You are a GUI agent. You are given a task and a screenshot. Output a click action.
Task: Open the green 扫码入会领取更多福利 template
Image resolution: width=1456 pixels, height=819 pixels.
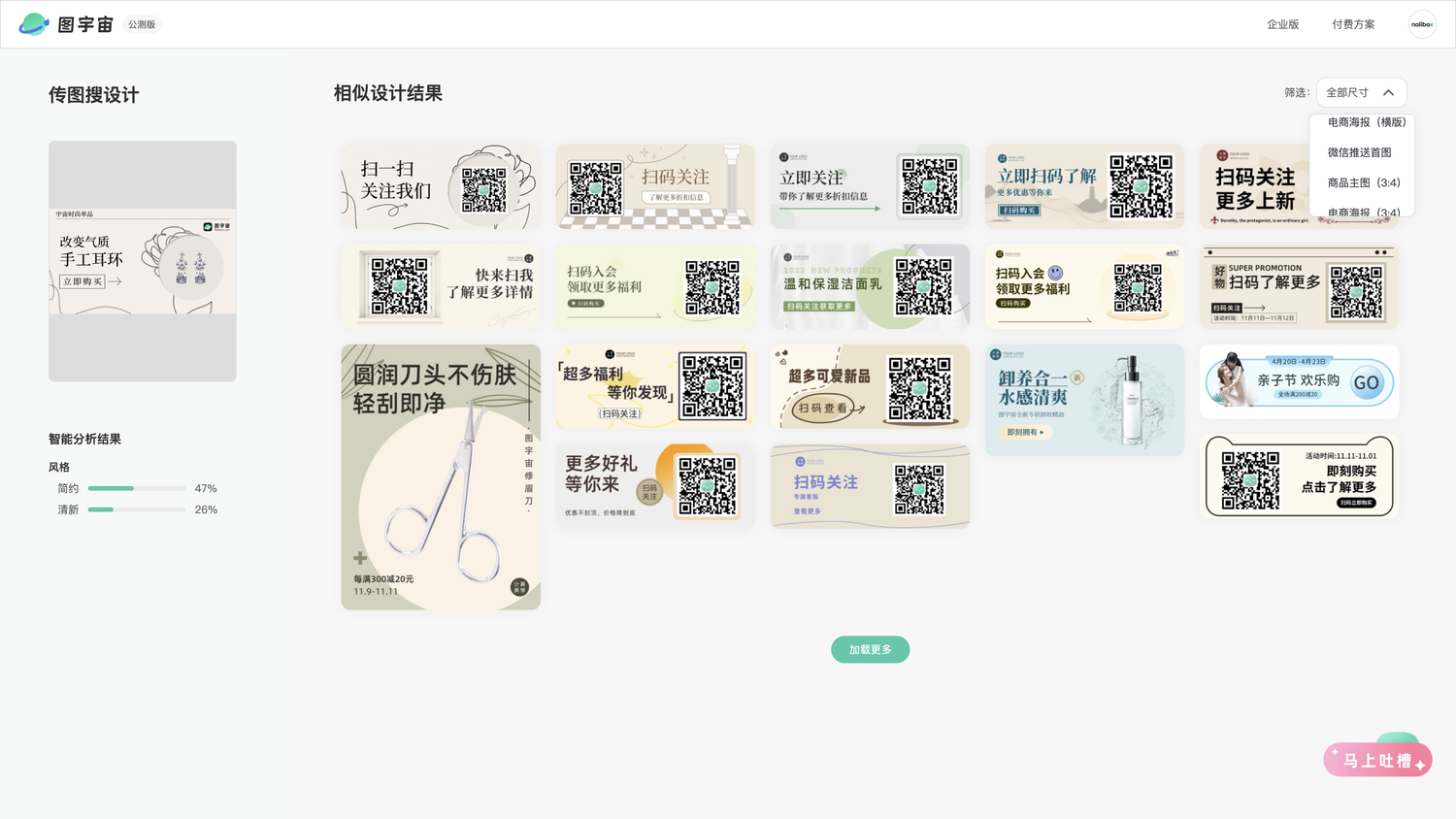click(x=655, y=286)
